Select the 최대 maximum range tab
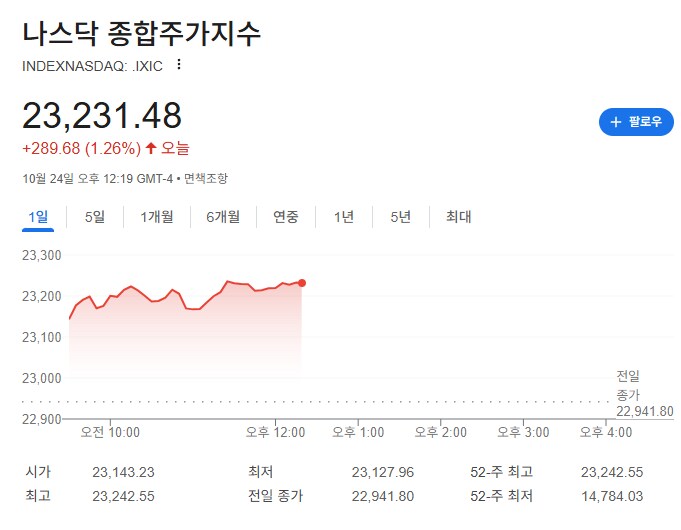 (458, 217)
